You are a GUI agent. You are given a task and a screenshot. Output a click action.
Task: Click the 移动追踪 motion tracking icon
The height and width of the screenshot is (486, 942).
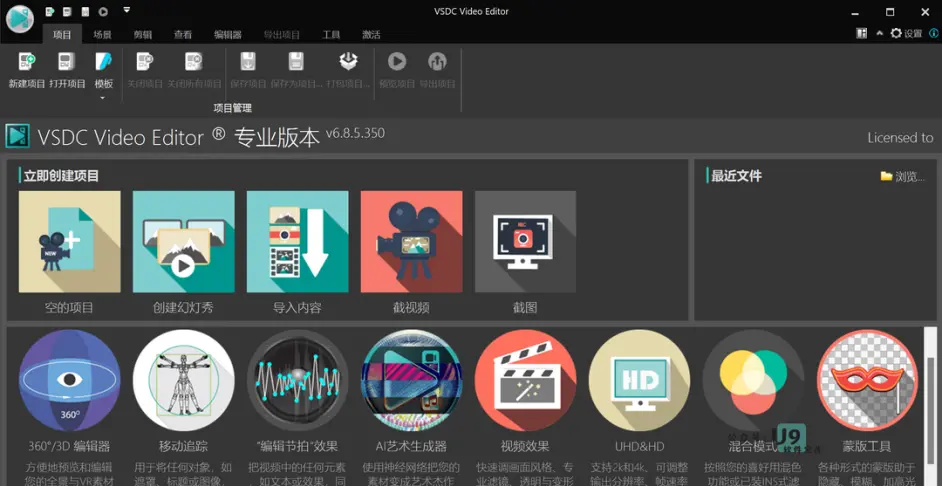(x=183, y=380)
